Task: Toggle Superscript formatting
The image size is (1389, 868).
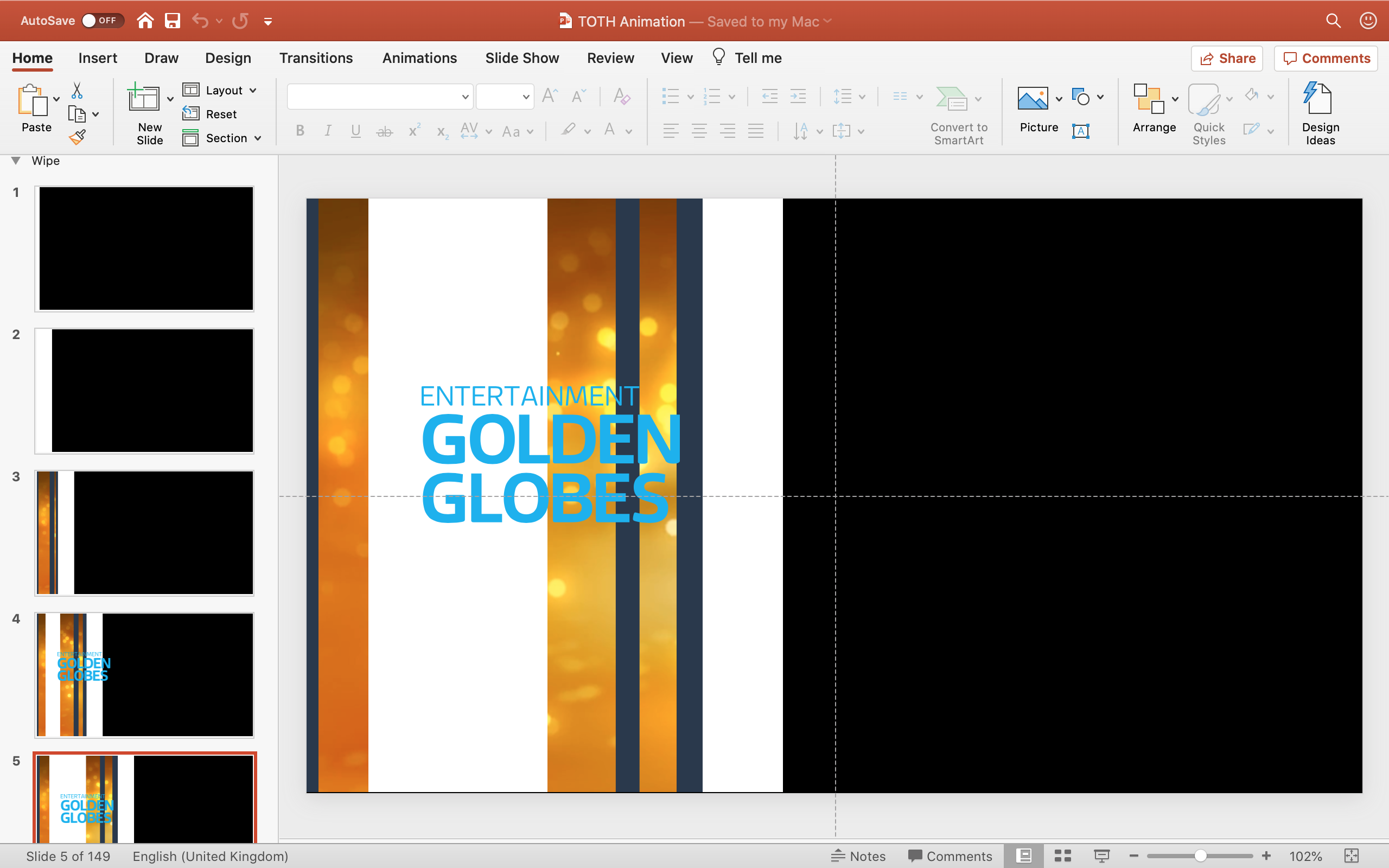Action: point(415,130)
